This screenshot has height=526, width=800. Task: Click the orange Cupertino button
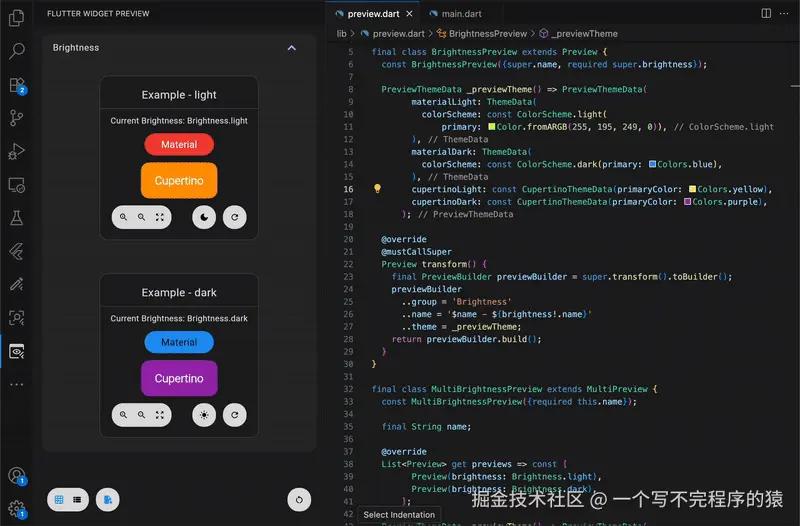click(179, 181)
